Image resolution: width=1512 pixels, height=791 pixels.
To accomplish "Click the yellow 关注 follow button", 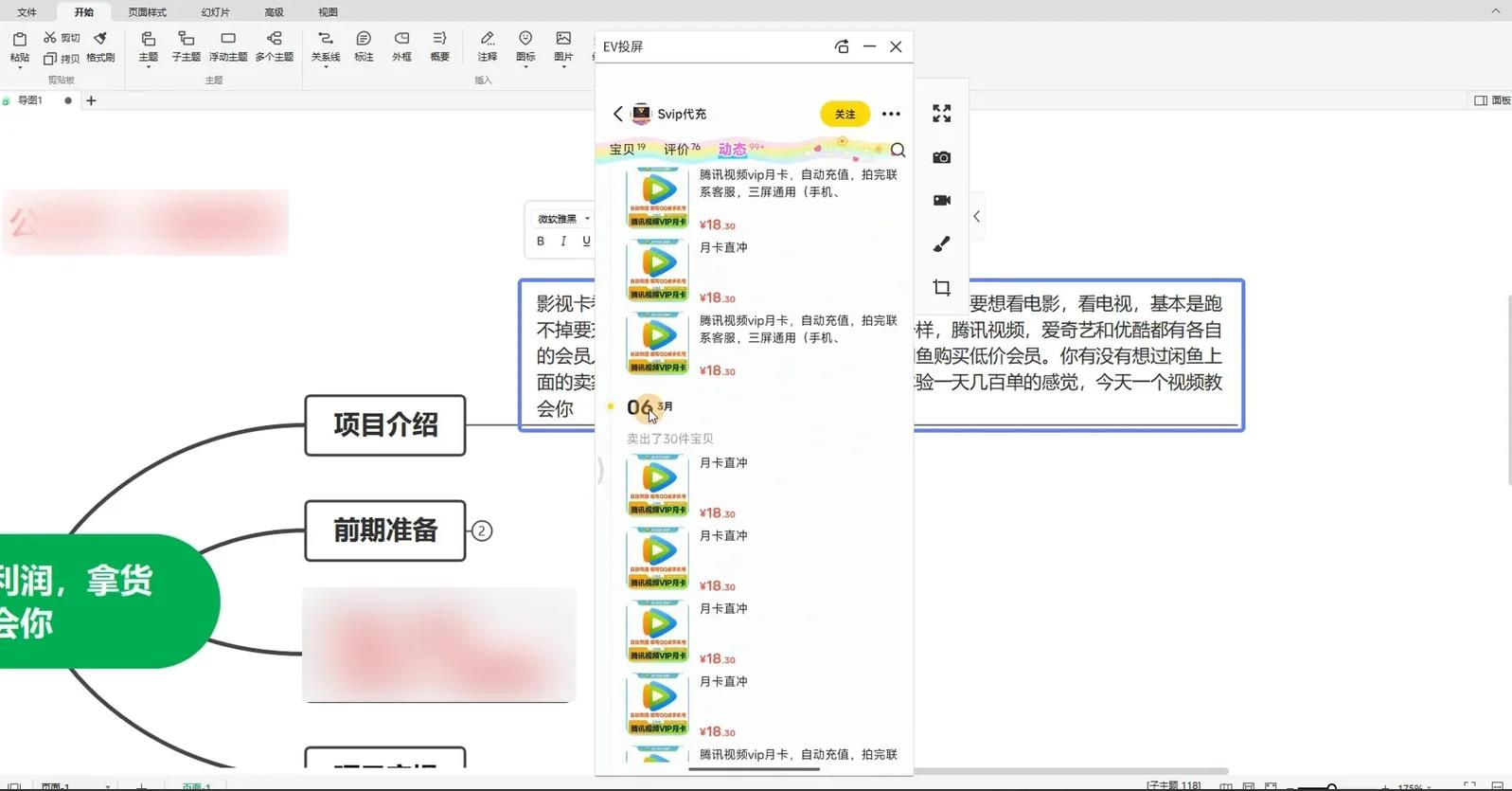I will [x=845, y=114].
